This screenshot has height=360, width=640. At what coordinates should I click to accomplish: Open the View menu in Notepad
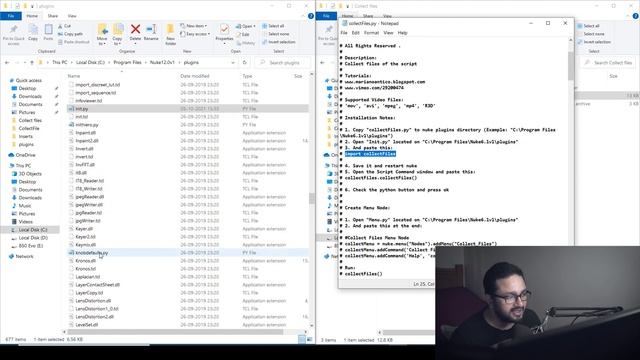[388, 33]
